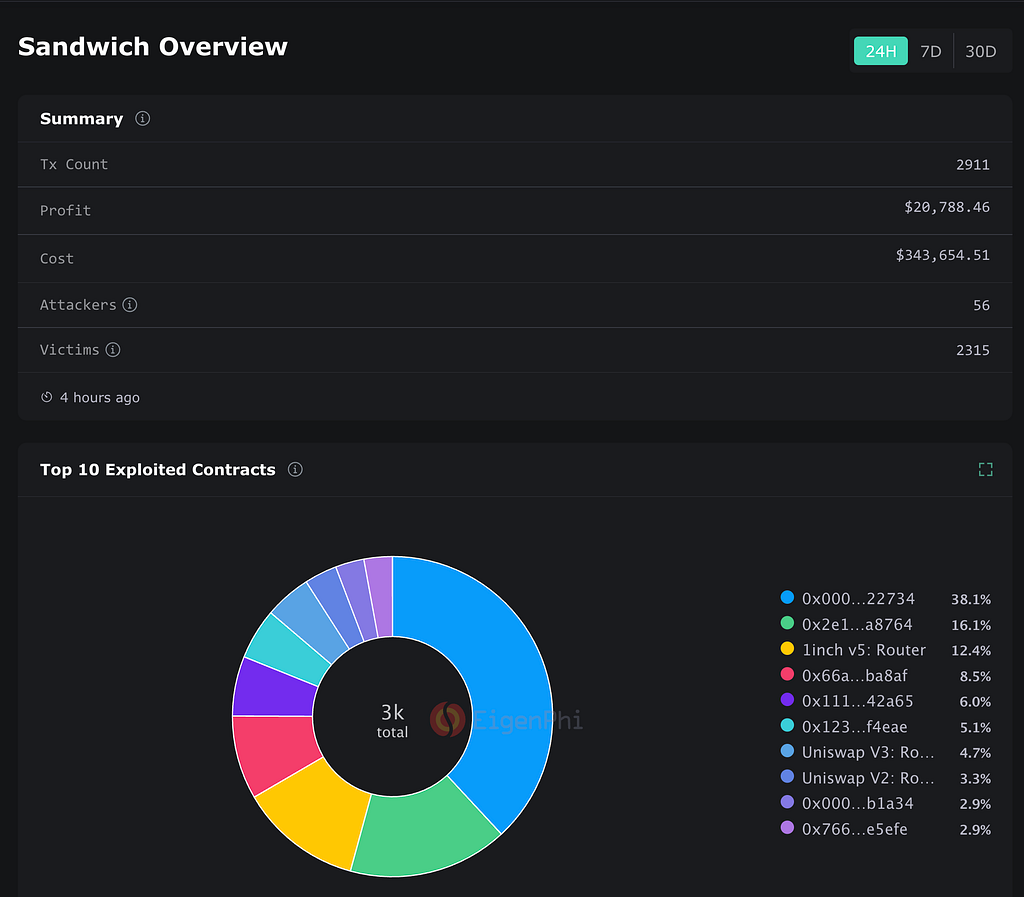Click the teal 0x123...f4eae legend dot

(787, 725)
